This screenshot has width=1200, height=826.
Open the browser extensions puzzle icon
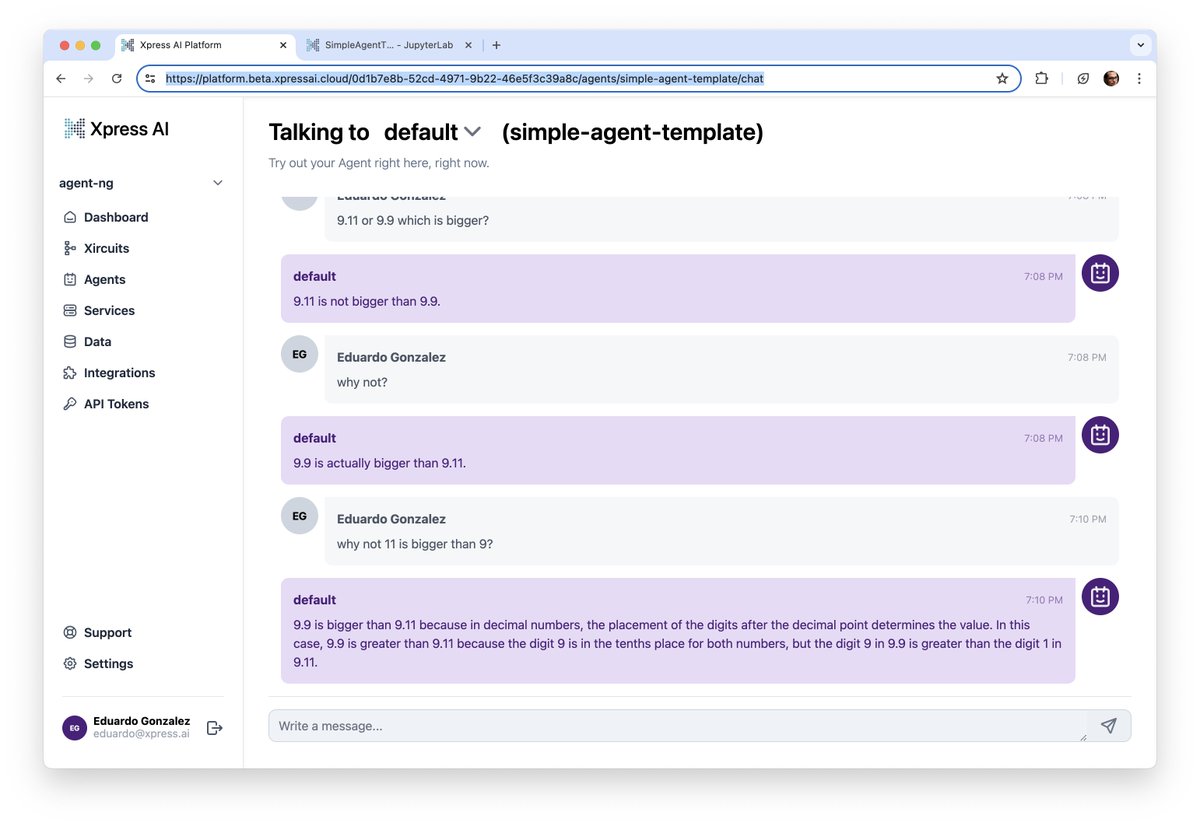click(x=1041, y=78)
